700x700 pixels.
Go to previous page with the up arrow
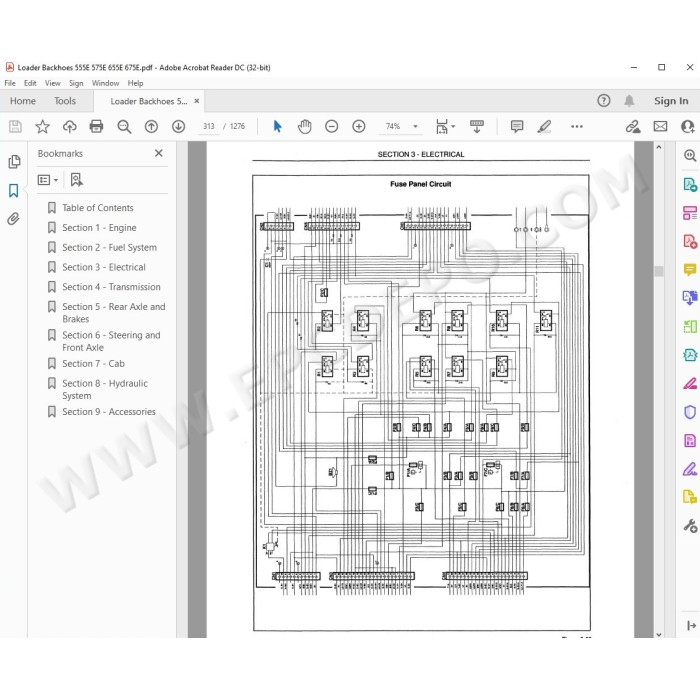coord(151,127)
